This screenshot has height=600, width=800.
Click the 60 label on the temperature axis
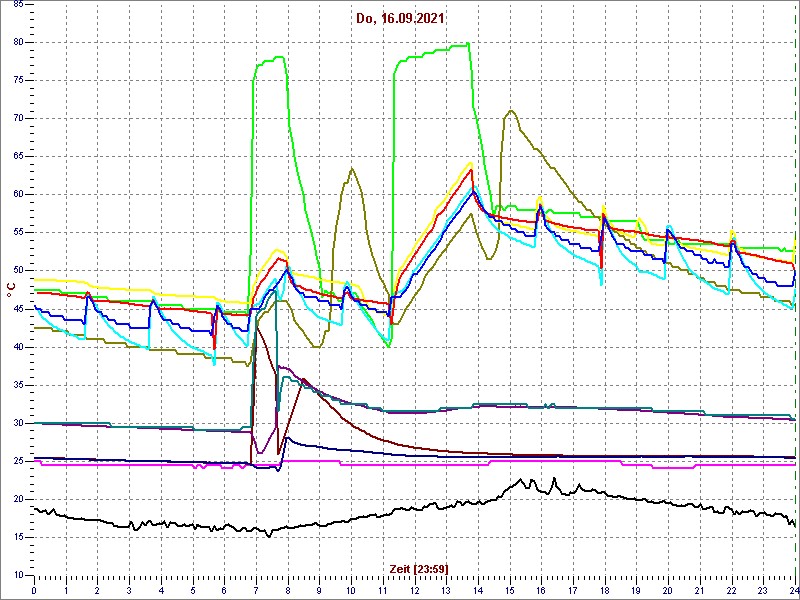pyautogui.click(x=17, y=194)
